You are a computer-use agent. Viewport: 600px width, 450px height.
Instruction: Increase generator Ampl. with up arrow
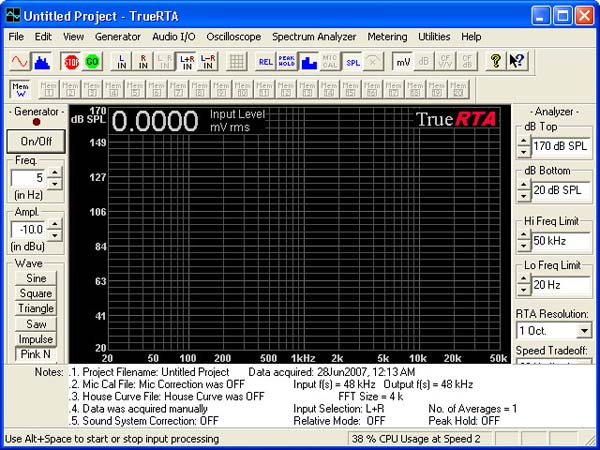tap(55, 224)
